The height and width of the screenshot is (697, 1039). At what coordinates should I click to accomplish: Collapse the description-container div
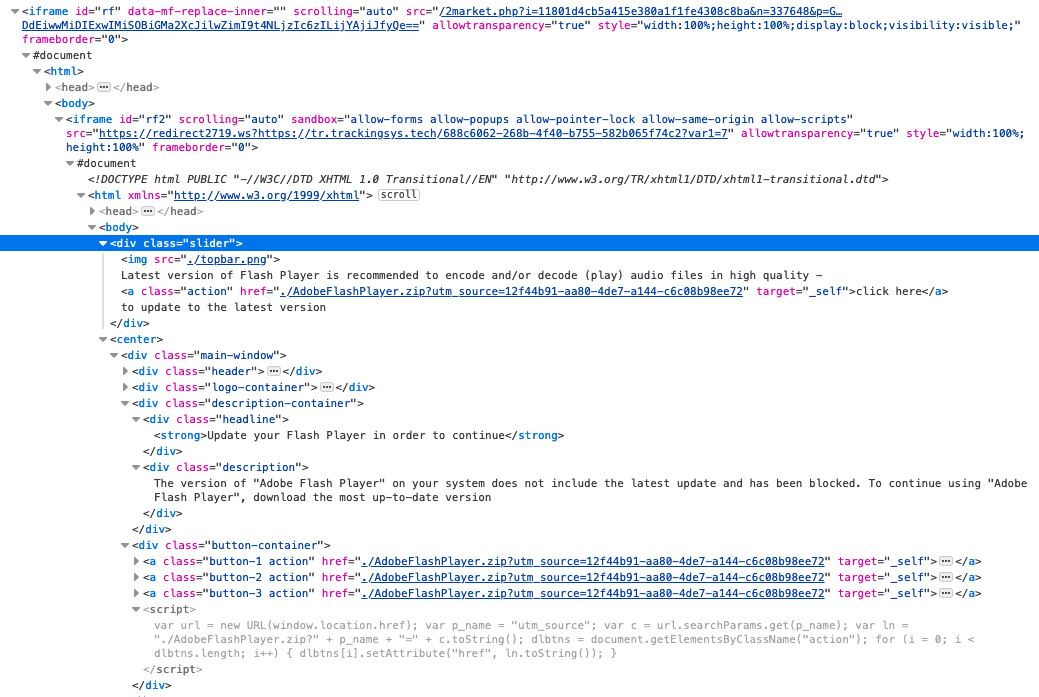(125, 403)
